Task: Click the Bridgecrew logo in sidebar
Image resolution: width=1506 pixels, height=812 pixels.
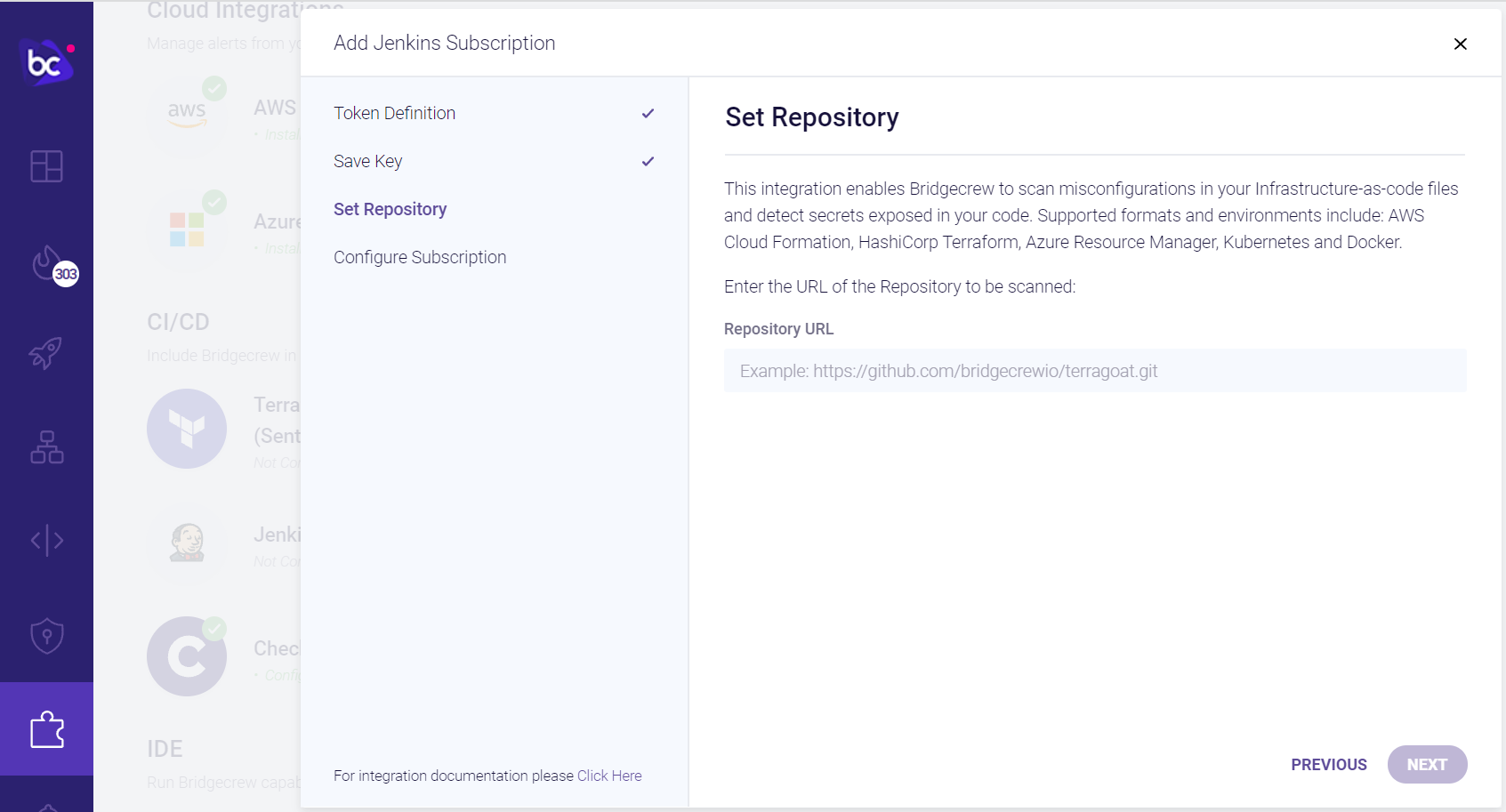Action: point(46,62)
